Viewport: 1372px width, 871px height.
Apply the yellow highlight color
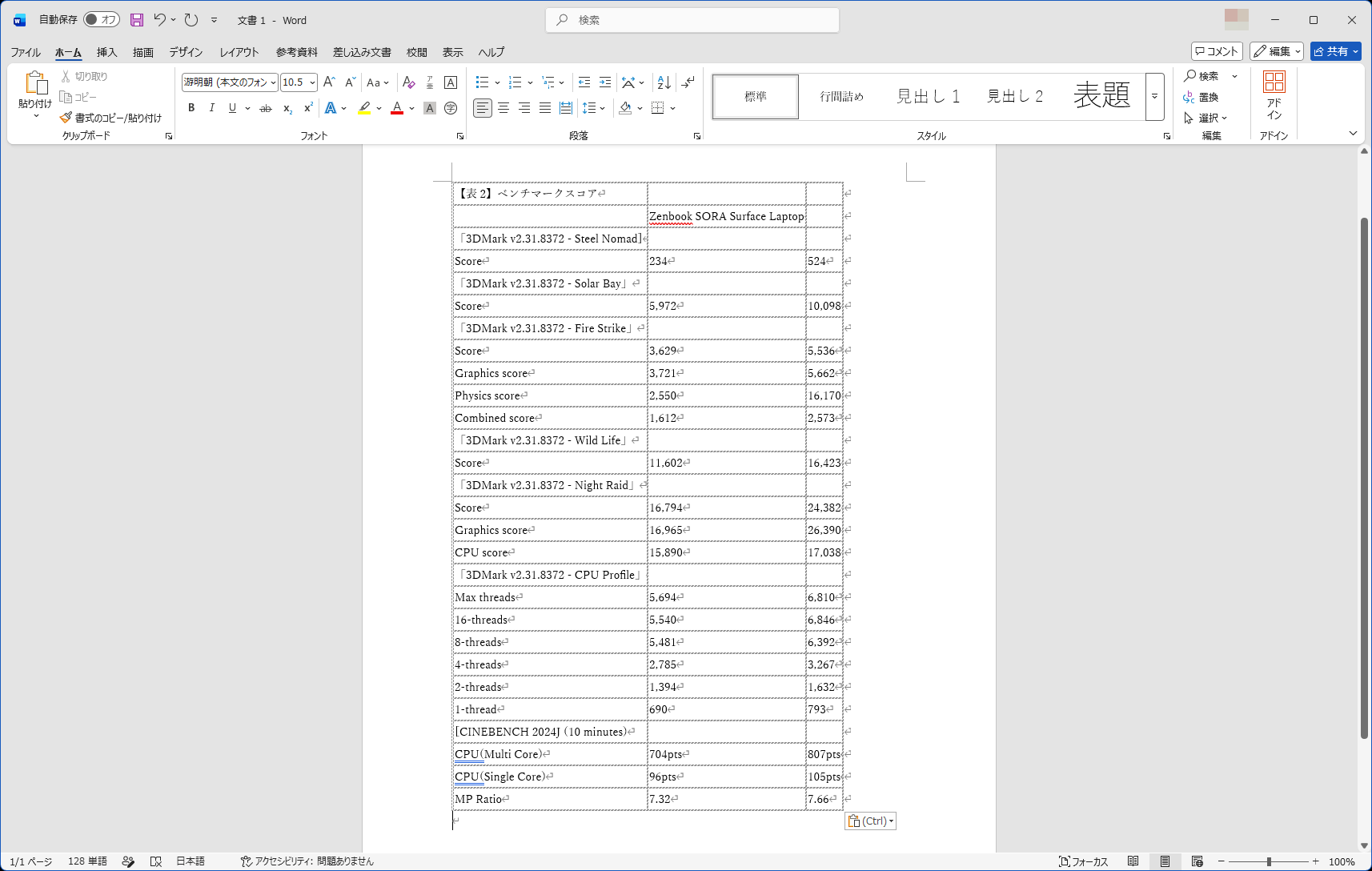(x=364, y=108)
